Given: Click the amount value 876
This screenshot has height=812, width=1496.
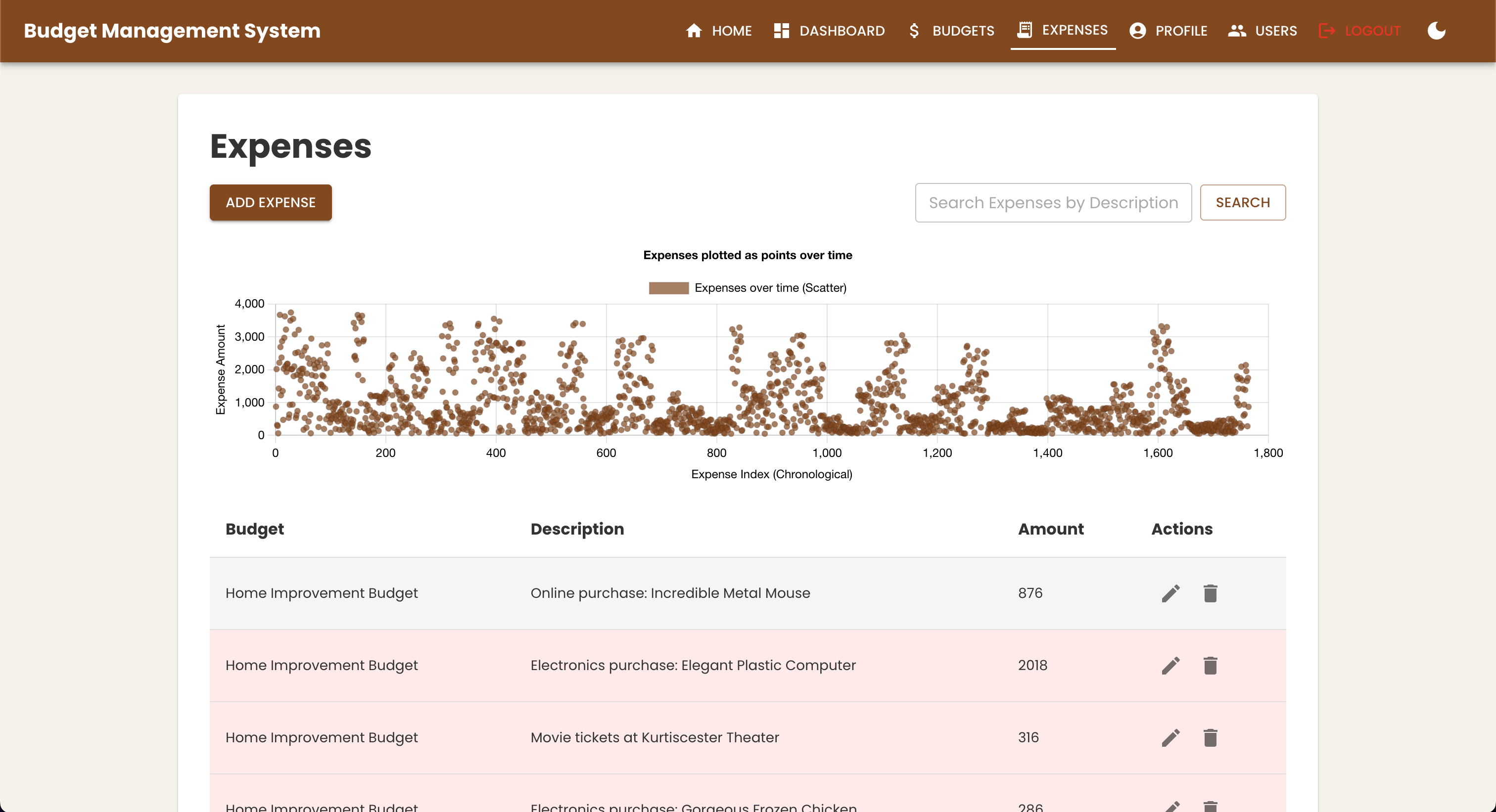Looking at the screenshot, I should click(1030, 593).
